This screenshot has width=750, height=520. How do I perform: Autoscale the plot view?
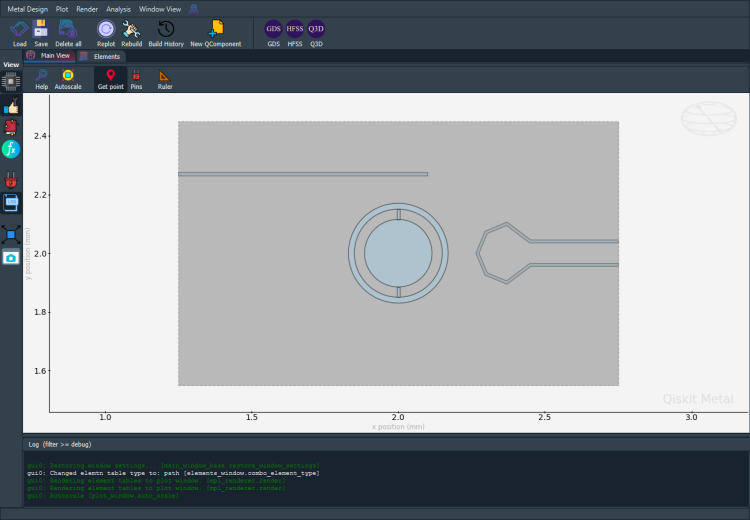(68, 79)
